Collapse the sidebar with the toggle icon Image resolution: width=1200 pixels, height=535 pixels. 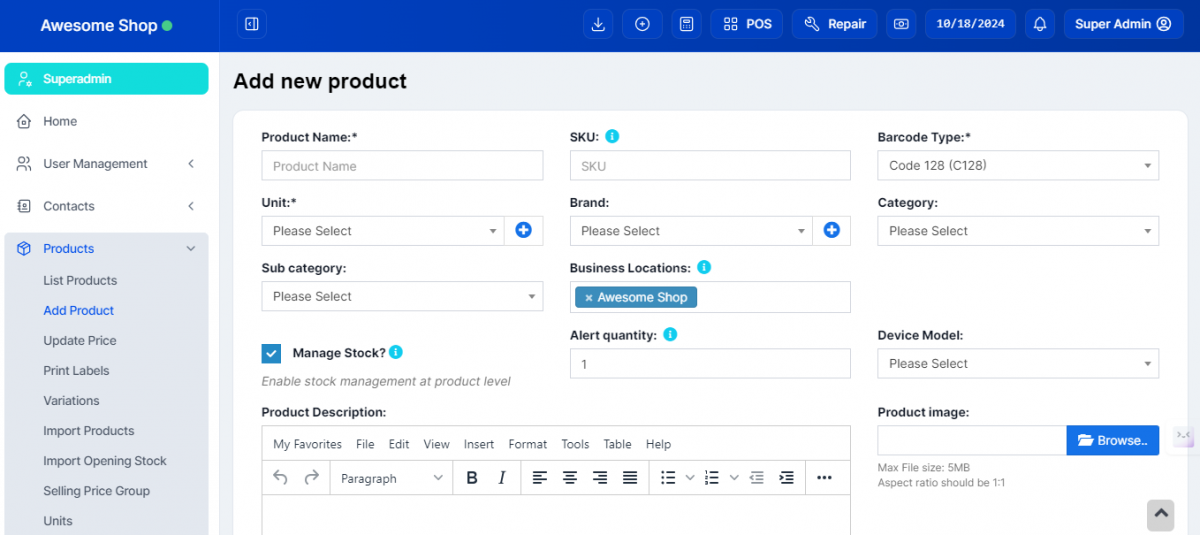click(x=252, y=24)
